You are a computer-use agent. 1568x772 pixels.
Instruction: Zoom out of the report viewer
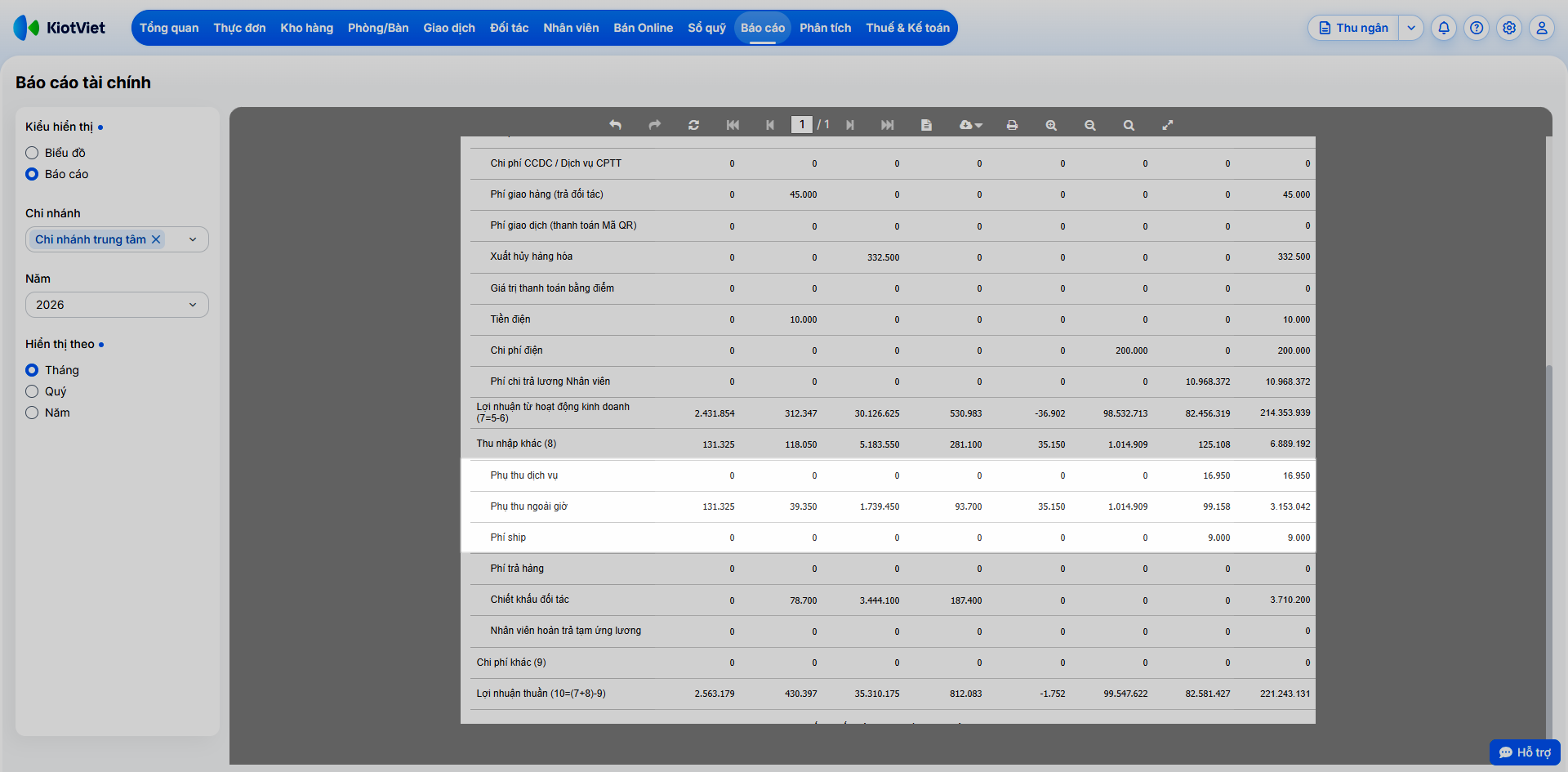1089,125
